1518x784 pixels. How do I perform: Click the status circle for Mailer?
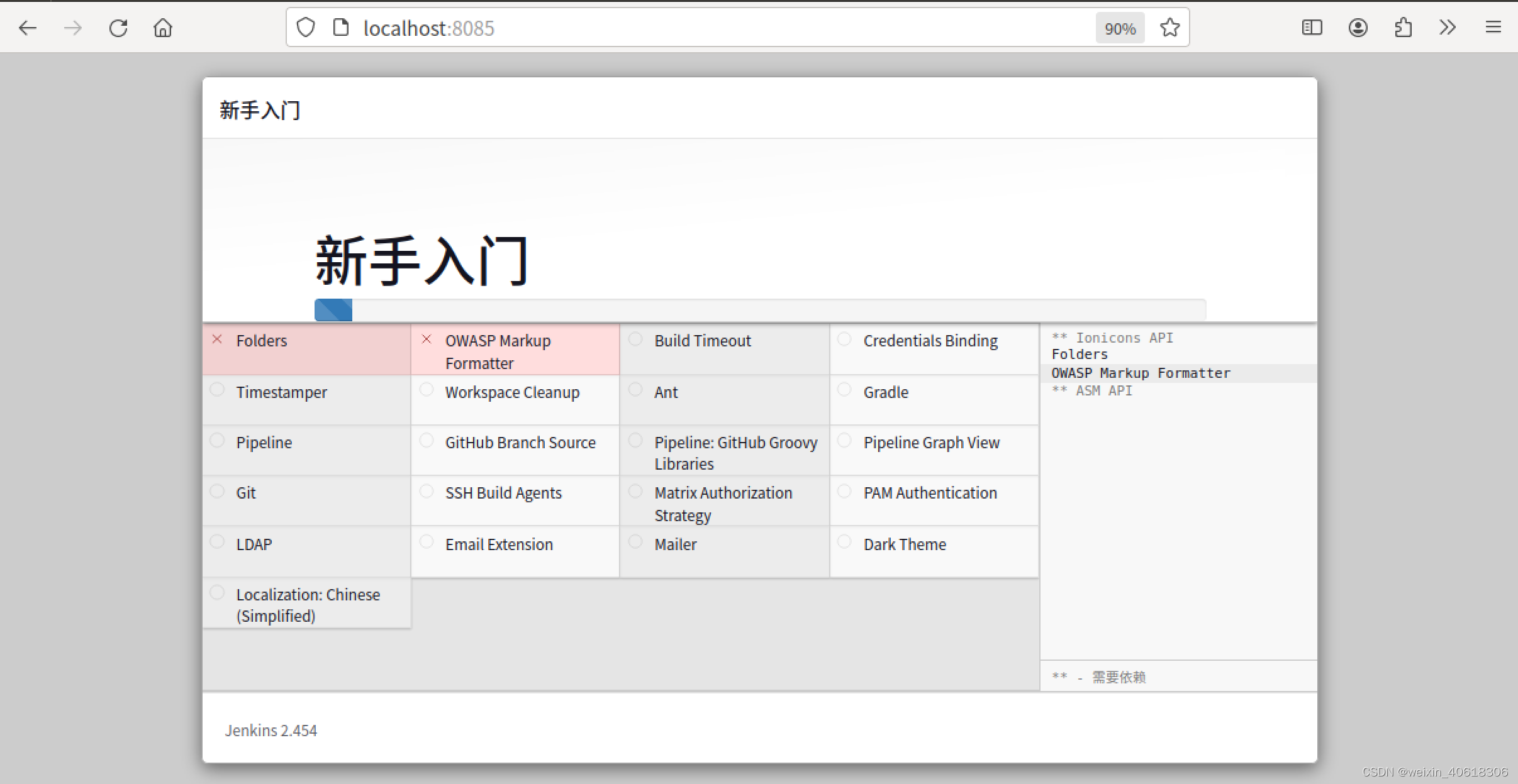coord(635,542)
